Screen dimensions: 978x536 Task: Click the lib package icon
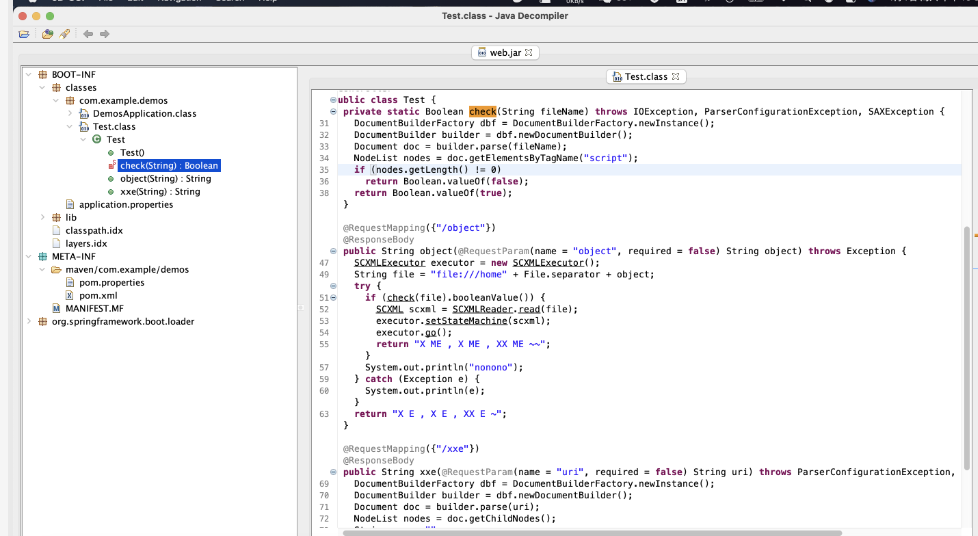click(56, 218)
